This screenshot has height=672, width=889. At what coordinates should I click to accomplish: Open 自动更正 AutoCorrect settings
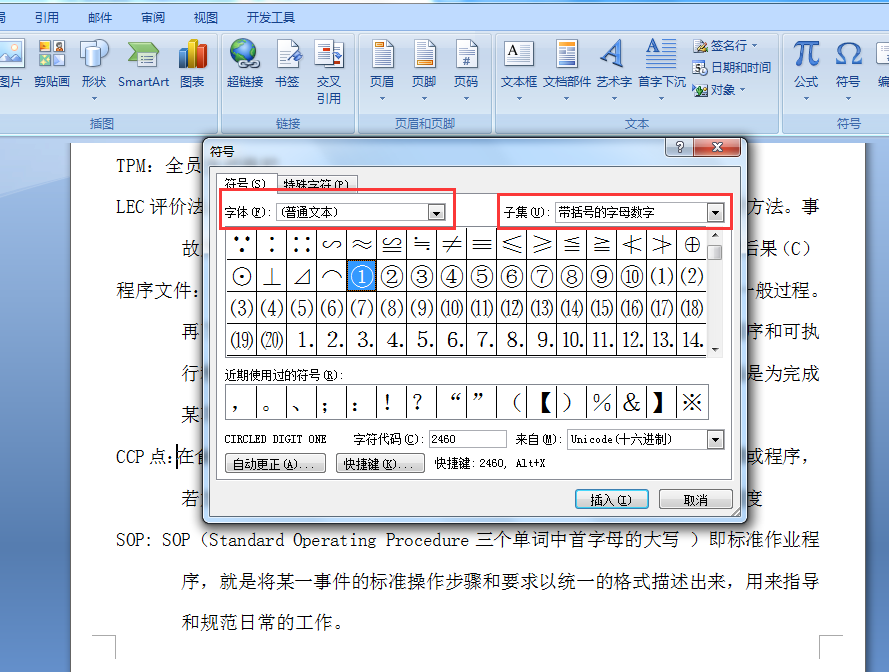point(275,463)
